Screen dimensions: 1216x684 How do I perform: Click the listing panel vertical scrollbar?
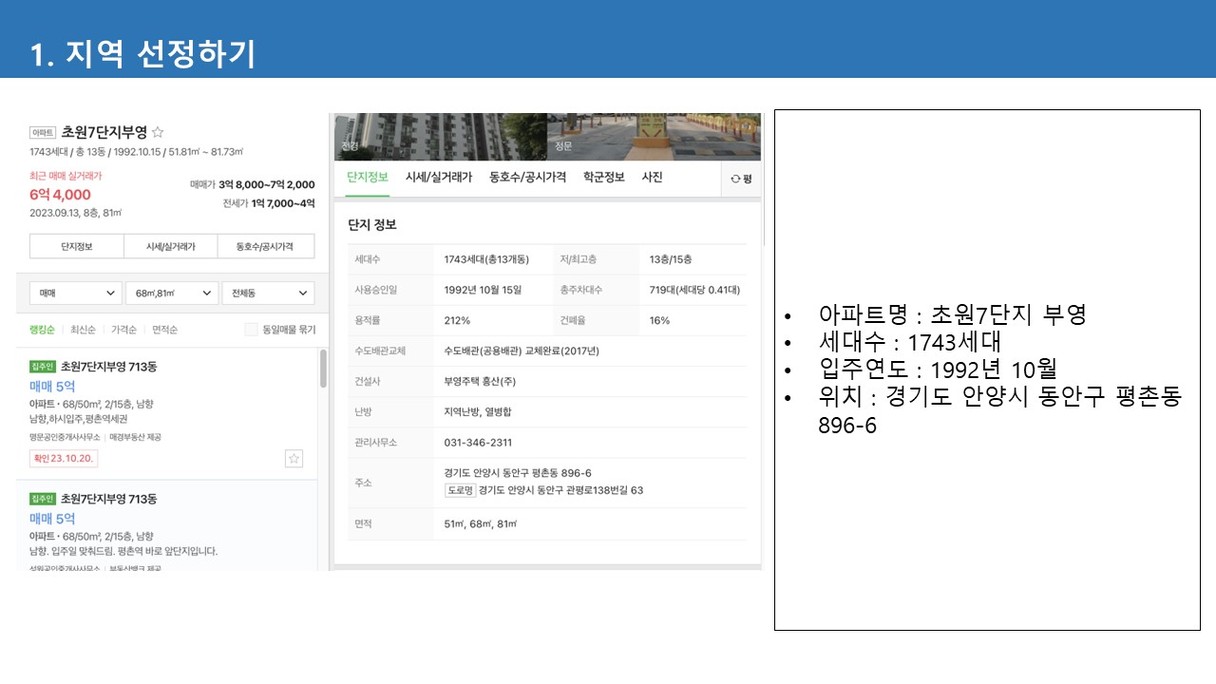(x=323, y=368)
